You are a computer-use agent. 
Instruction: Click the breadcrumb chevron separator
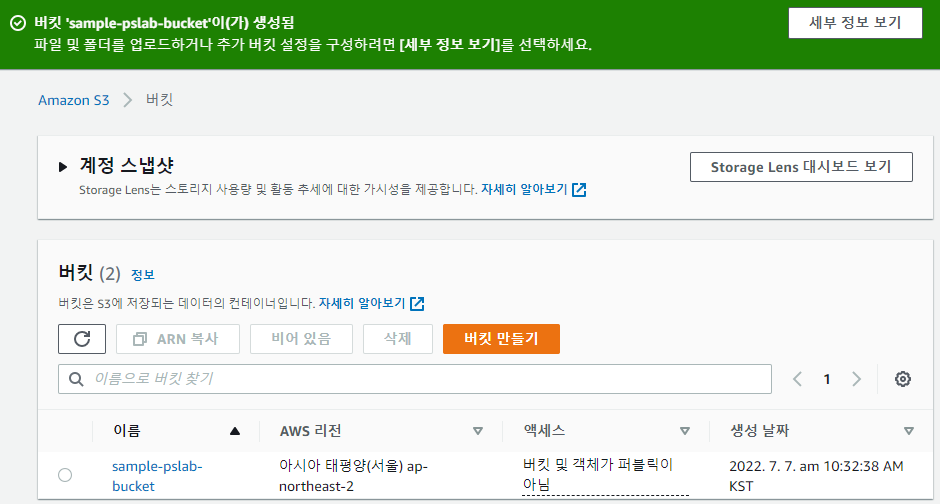127,100
